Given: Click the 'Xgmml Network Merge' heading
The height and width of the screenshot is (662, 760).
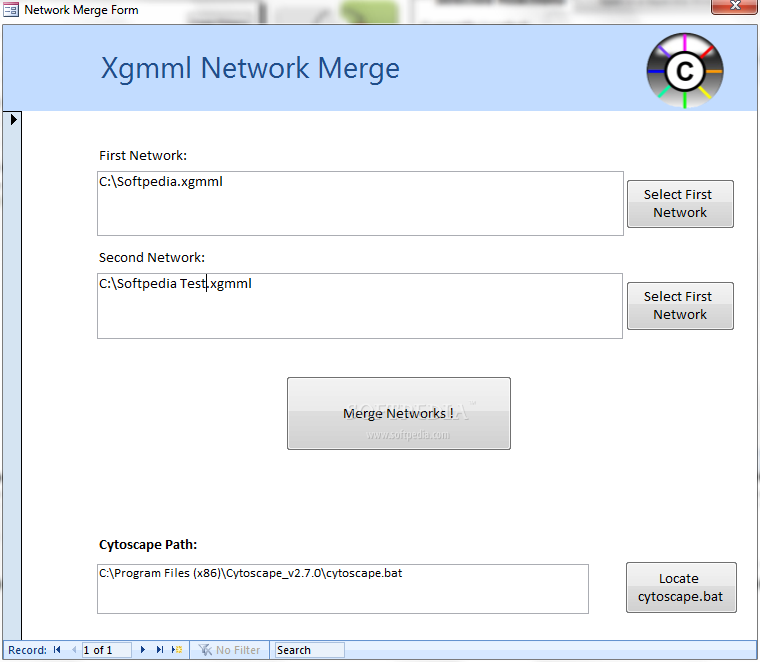Looking at the screenshot, I should [250, 68].
